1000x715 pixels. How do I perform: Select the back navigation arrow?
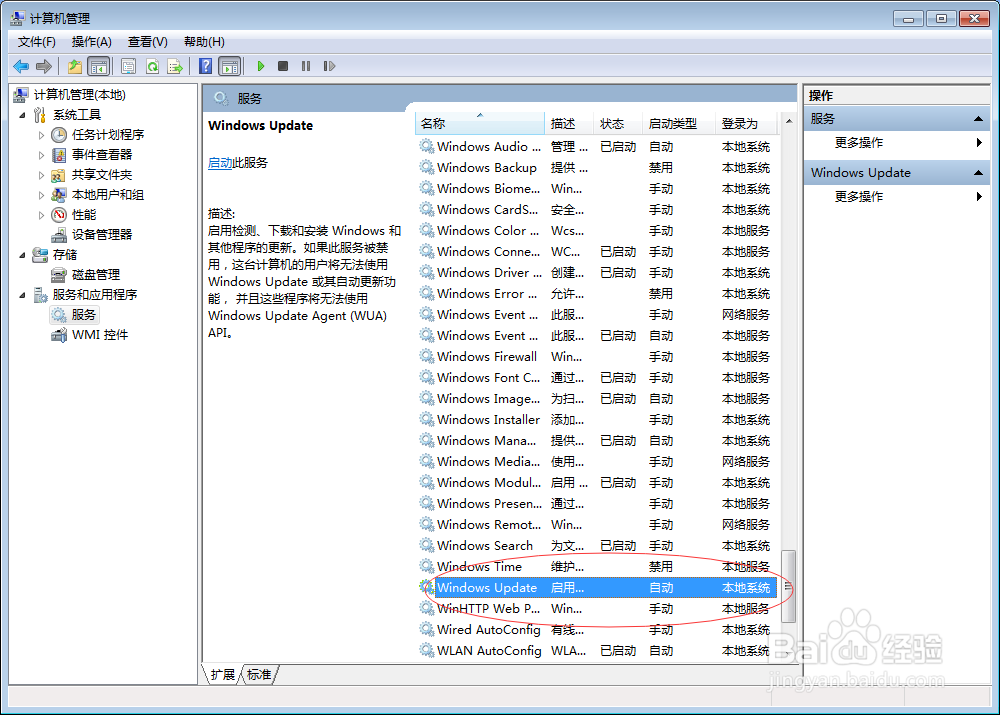tap(21, 66)
